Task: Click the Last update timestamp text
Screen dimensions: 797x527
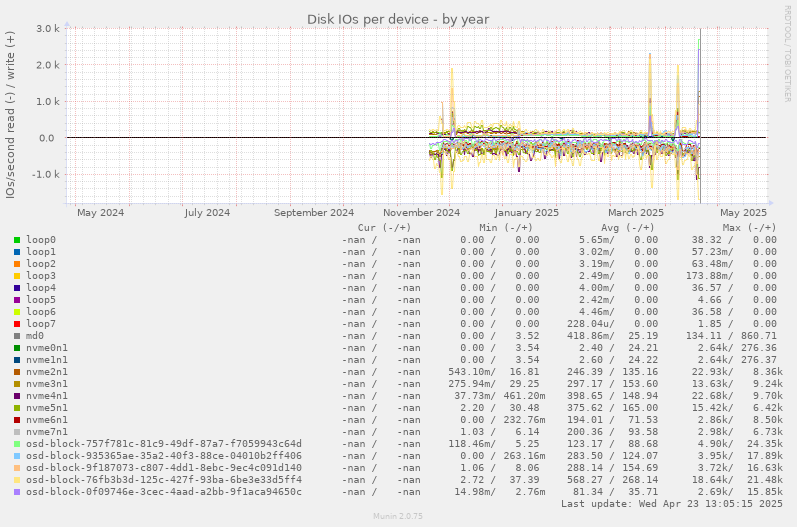Action: (671, 504)
